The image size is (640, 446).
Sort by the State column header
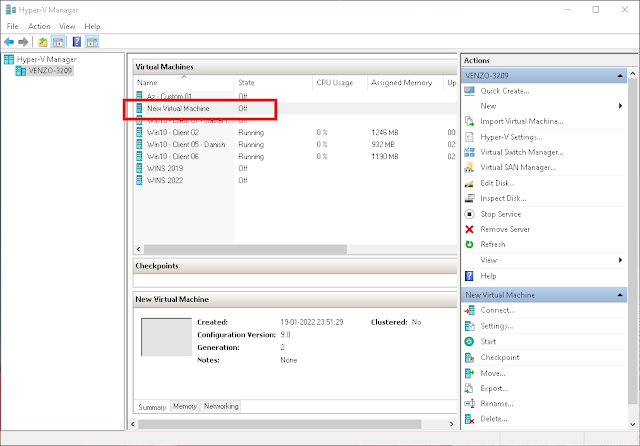(x=273, y=82)
